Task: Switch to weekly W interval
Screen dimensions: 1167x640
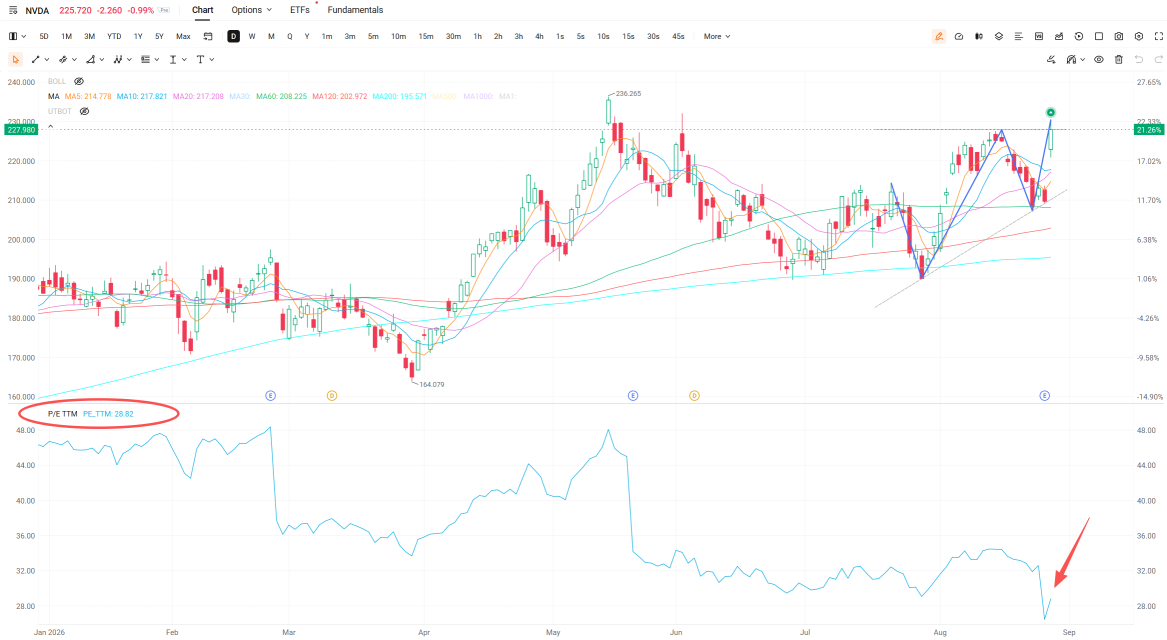Action: click(x=252, y=36)
